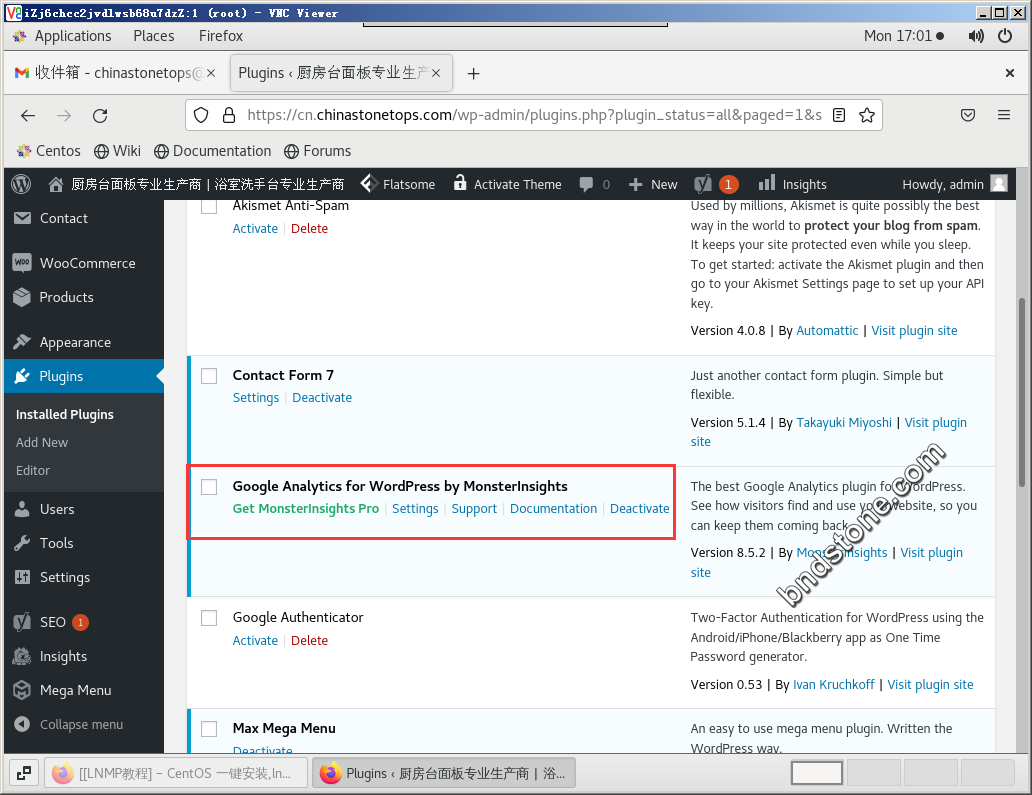Screen dimensions: 1032x795
Task: Click the padlock site security icon
Action: click(x=229, y=115)
